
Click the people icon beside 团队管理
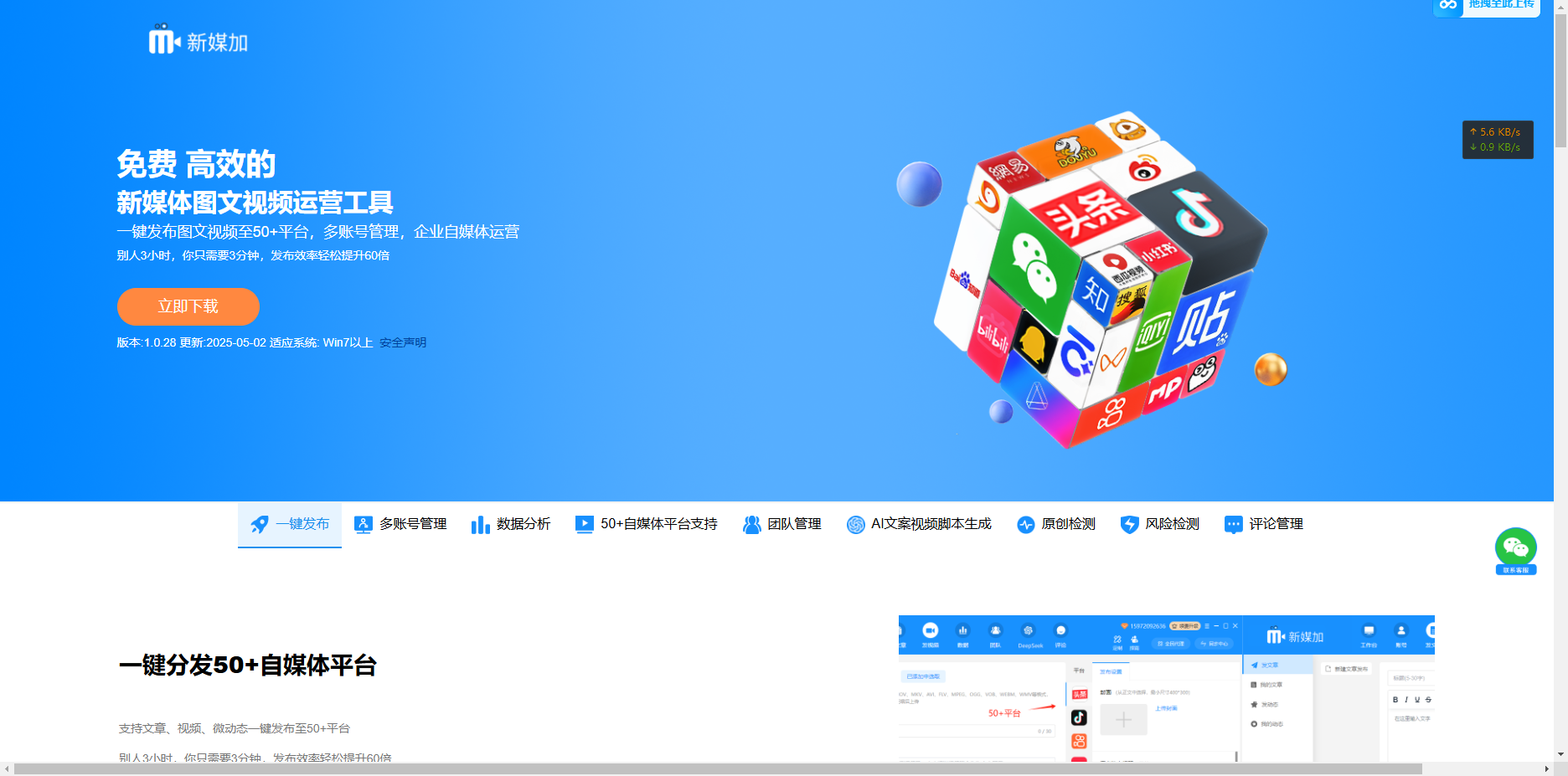pos(752,525)
